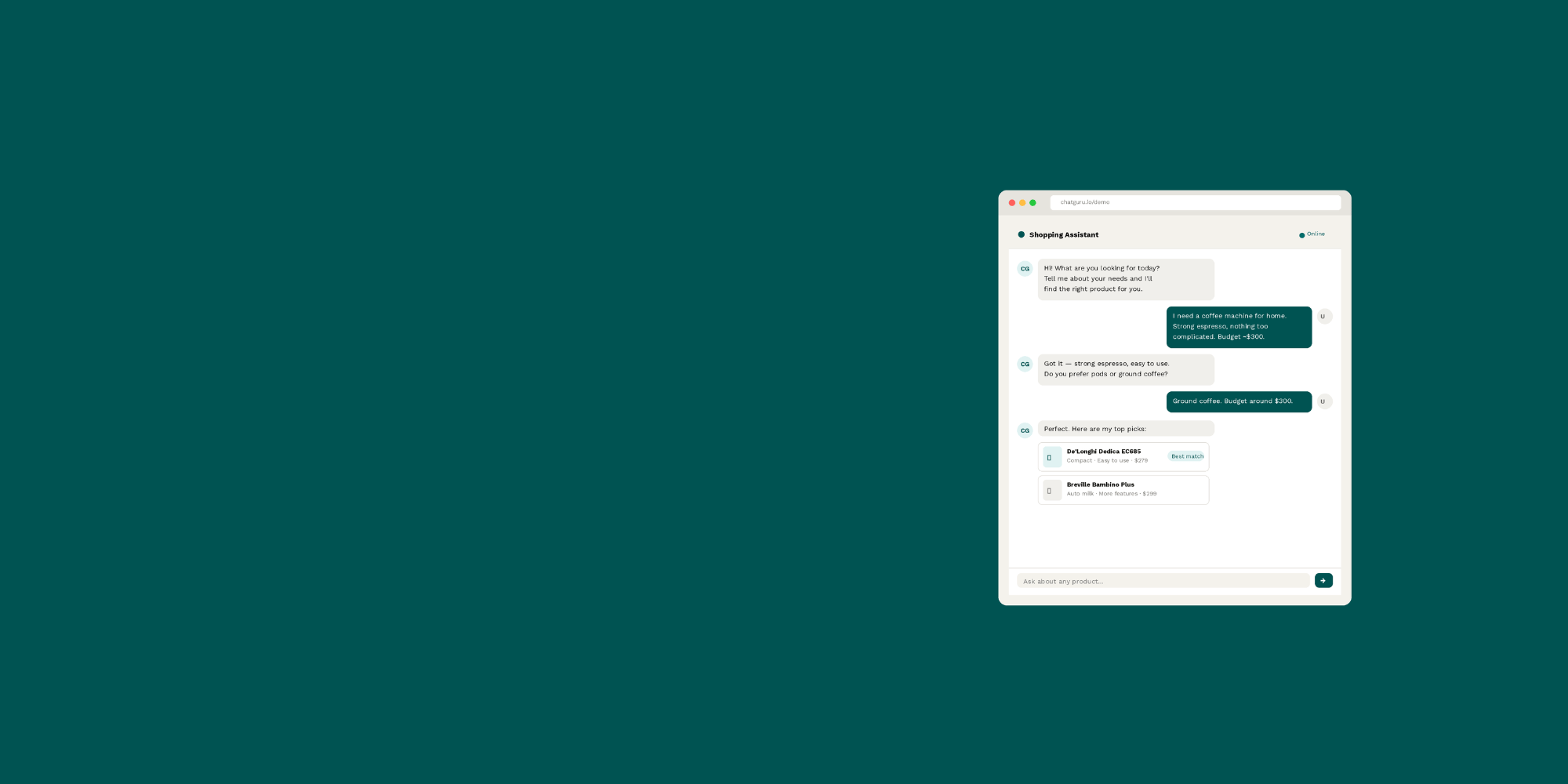Screen dimensions: 1568x784
Task: Click the send arrow button
Action: pyautogui.click(x=1323, y=581)
